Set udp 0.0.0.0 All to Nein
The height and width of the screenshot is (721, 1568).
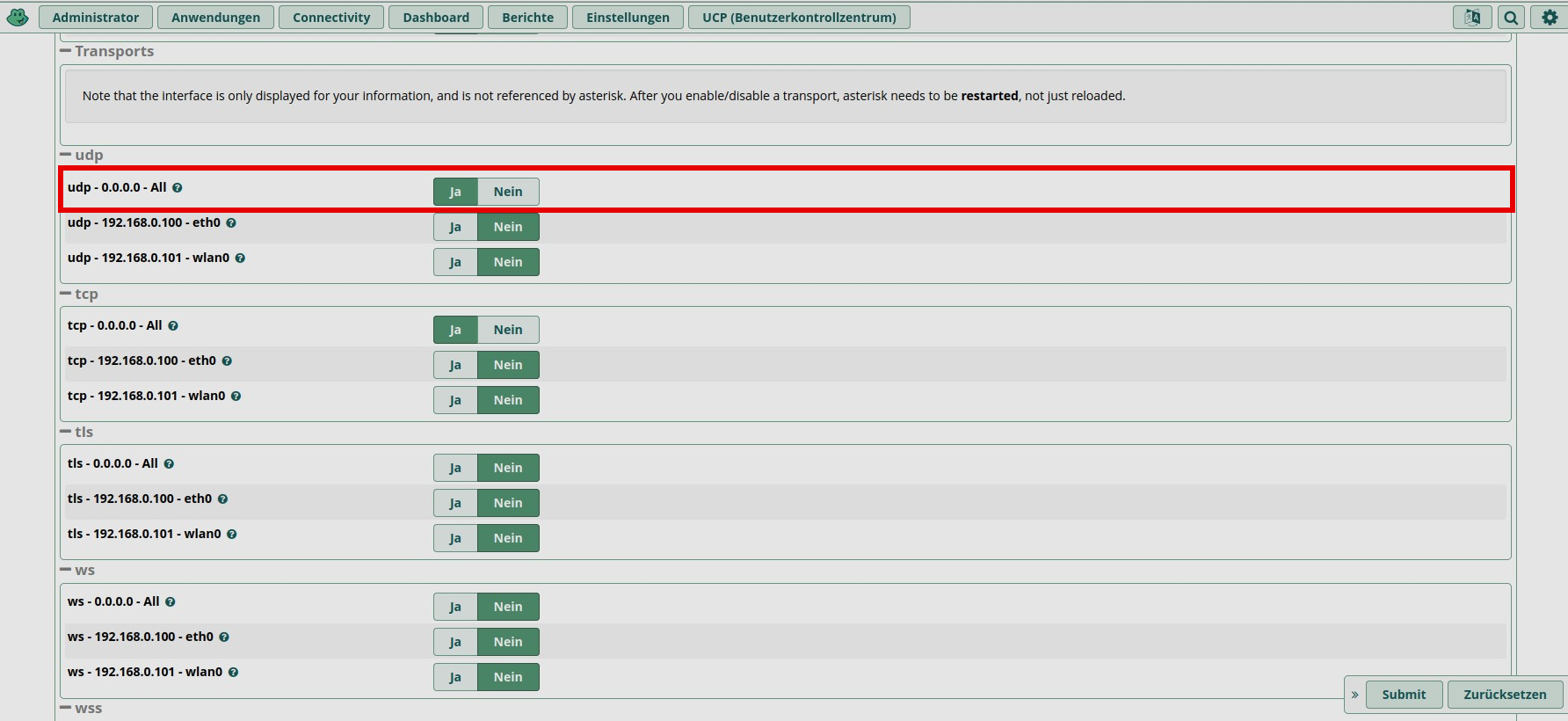point(507,192)
